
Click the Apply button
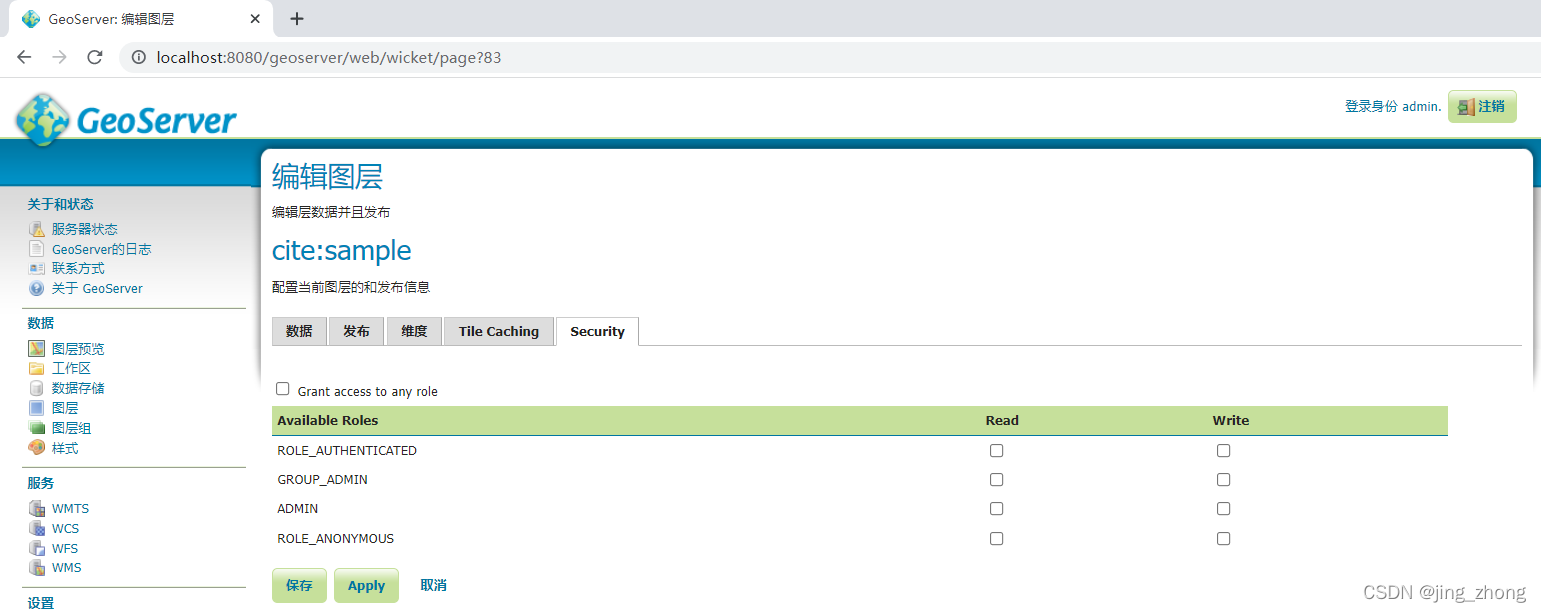coord(366,585)
